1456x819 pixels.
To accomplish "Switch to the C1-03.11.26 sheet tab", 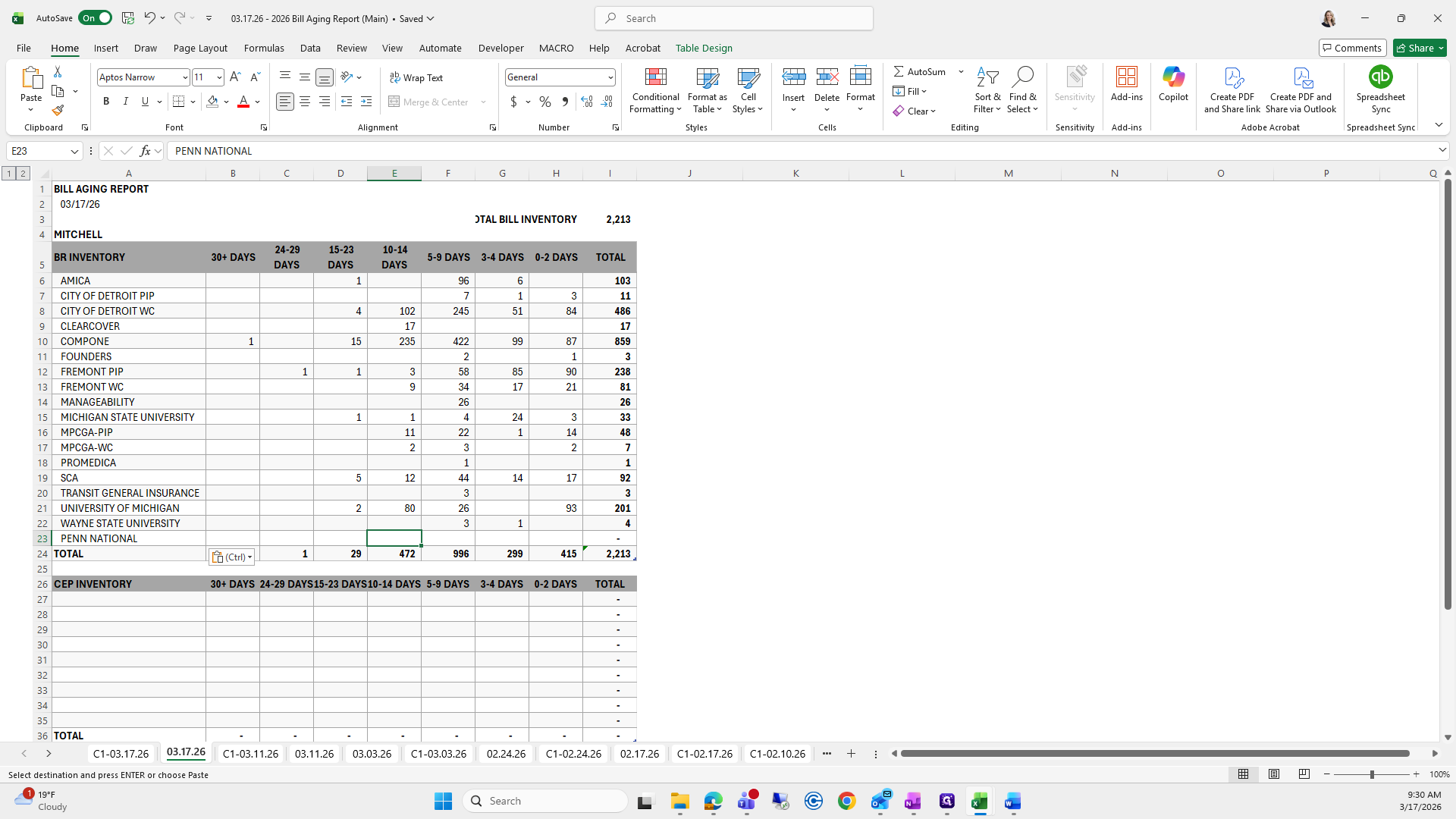I will tap(250, 753).
